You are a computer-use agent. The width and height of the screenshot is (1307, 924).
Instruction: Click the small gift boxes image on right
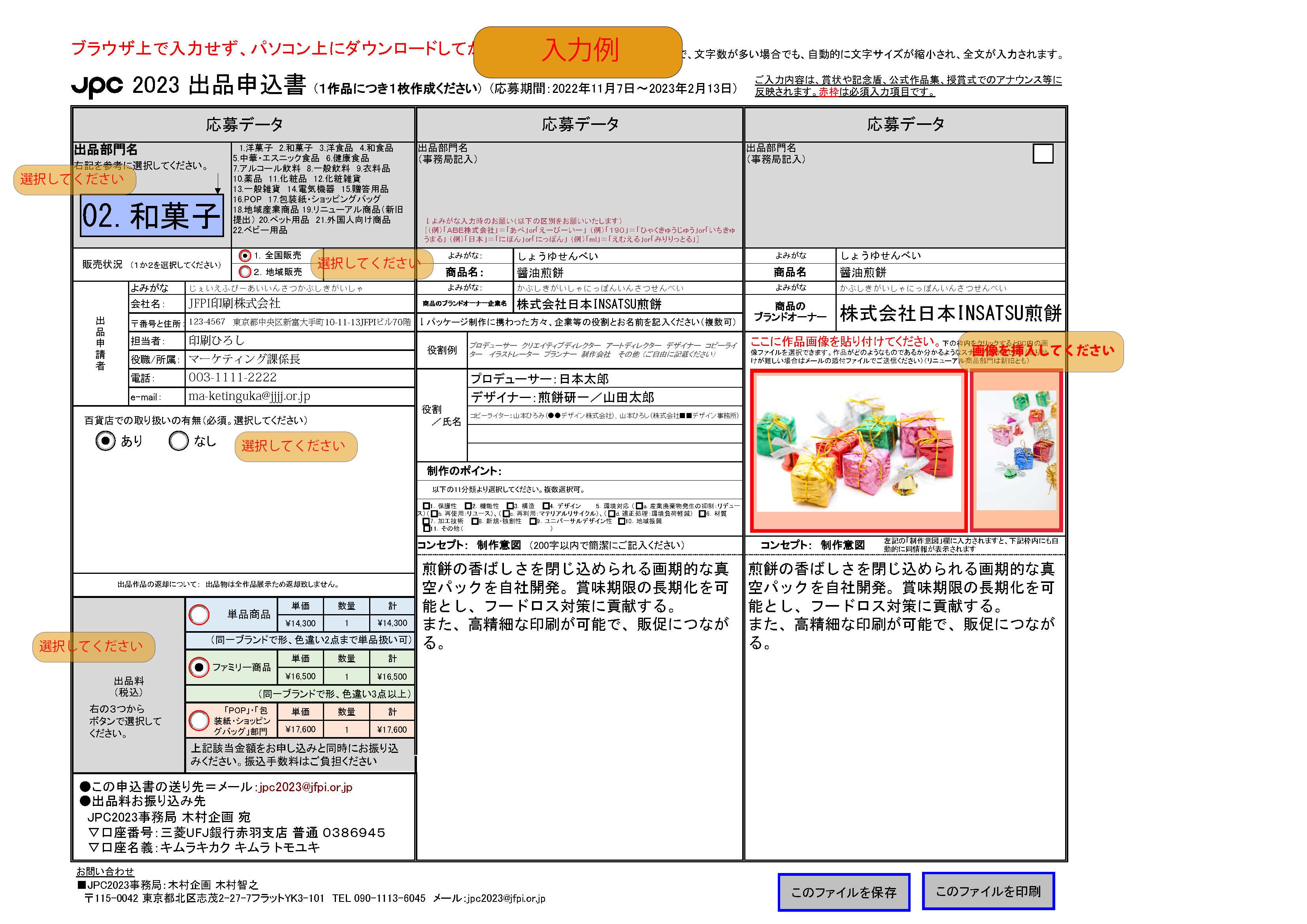pyautogui.click(x=1016, y=450)
